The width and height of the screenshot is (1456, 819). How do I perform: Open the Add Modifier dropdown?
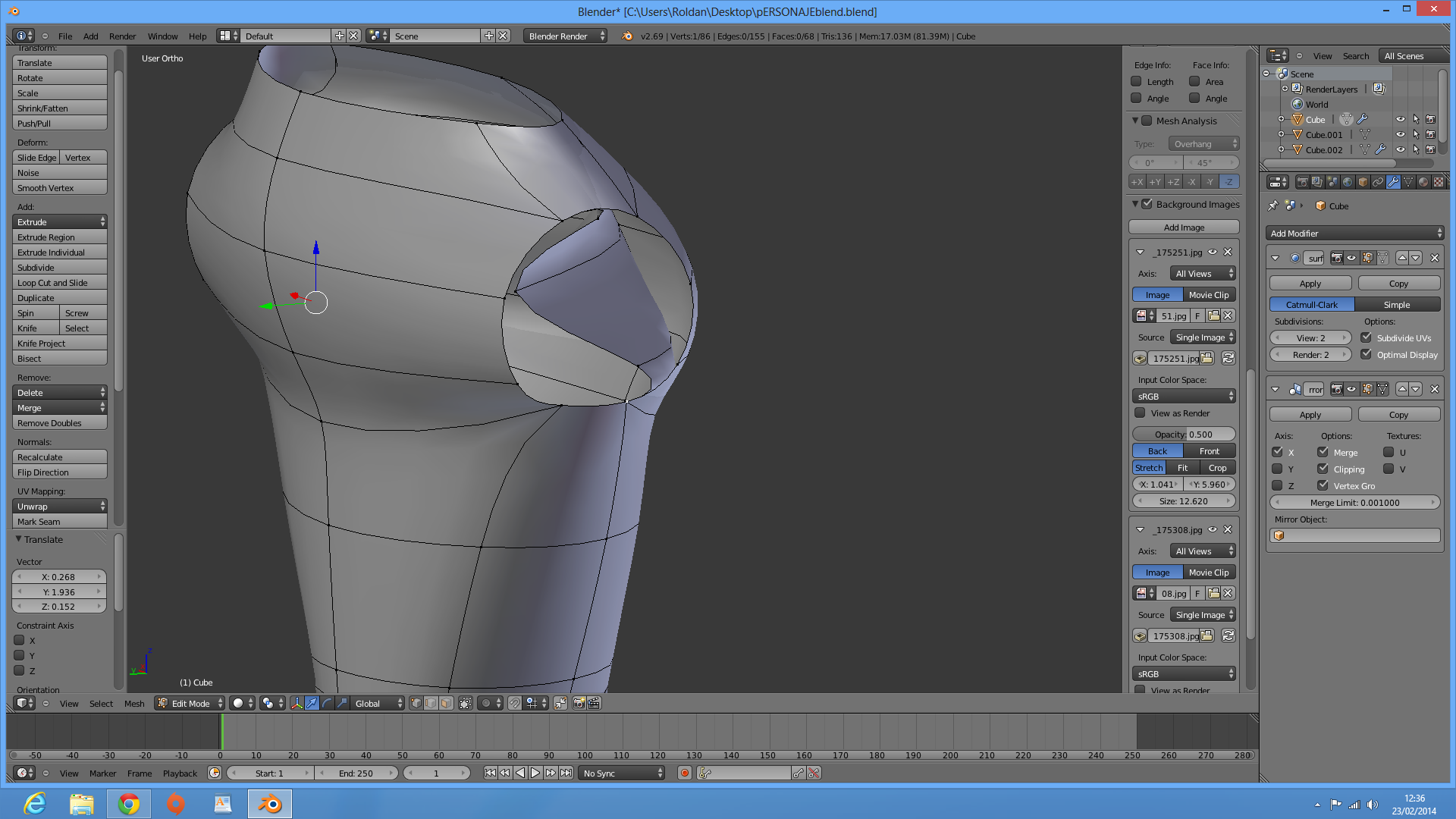point(1355,234)
